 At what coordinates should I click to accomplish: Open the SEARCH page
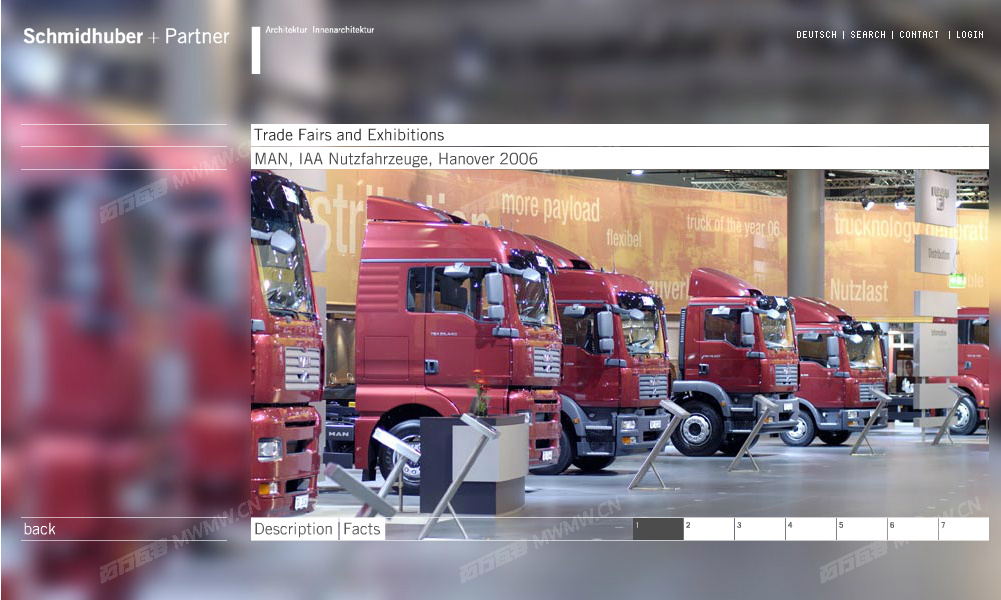pos(868,34)
